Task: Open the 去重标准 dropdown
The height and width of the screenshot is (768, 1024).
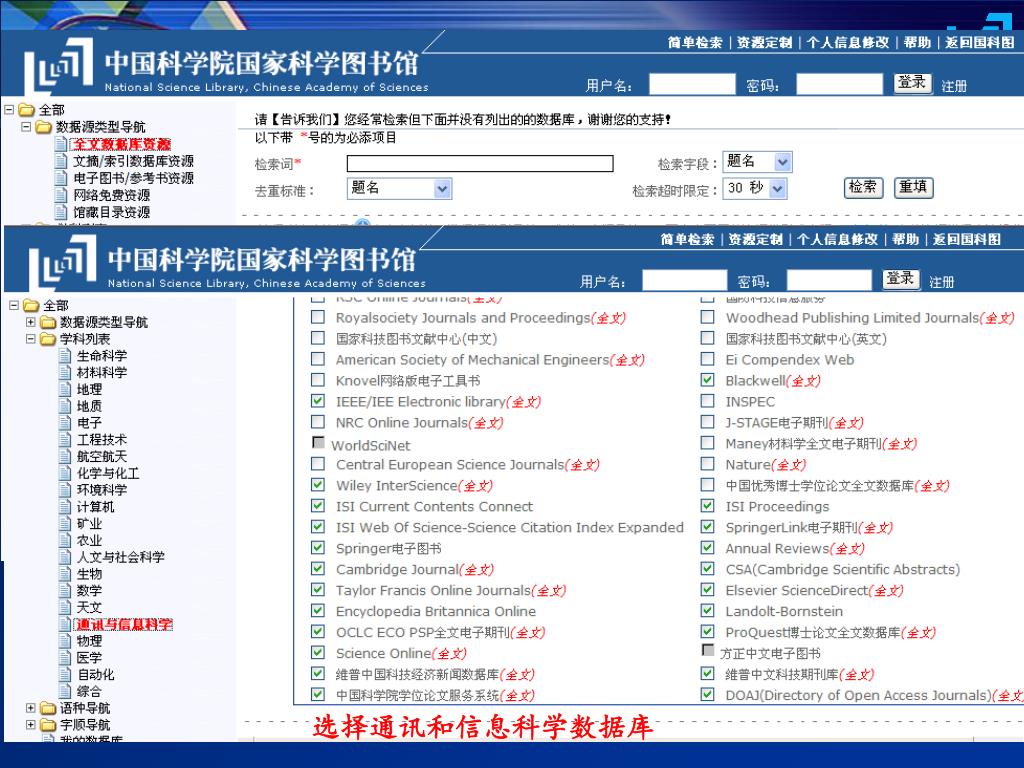Action: [x=399, y=188]
